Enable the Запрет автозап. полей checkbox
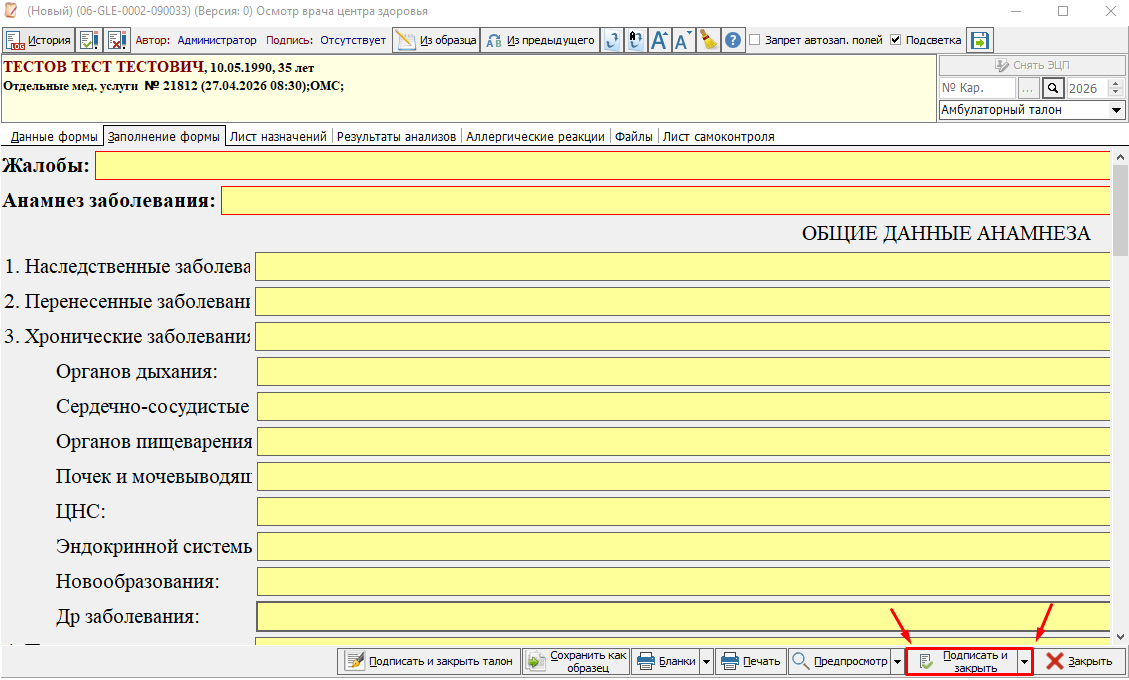1129x680 pixels. 756,40
